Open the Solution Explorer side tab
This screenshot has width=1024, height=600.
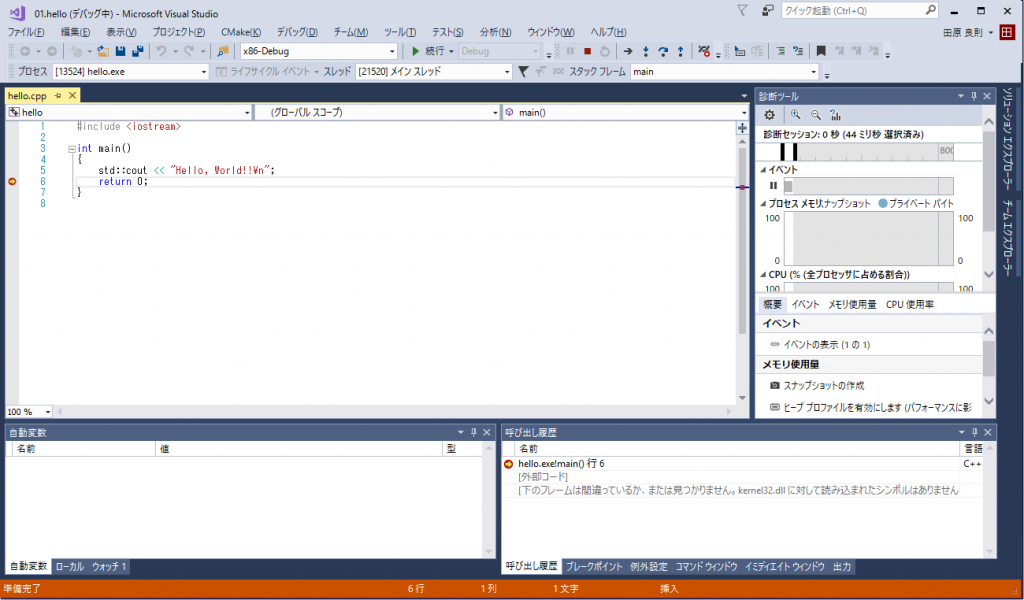pyautogui.click(x=1009, y=138)
